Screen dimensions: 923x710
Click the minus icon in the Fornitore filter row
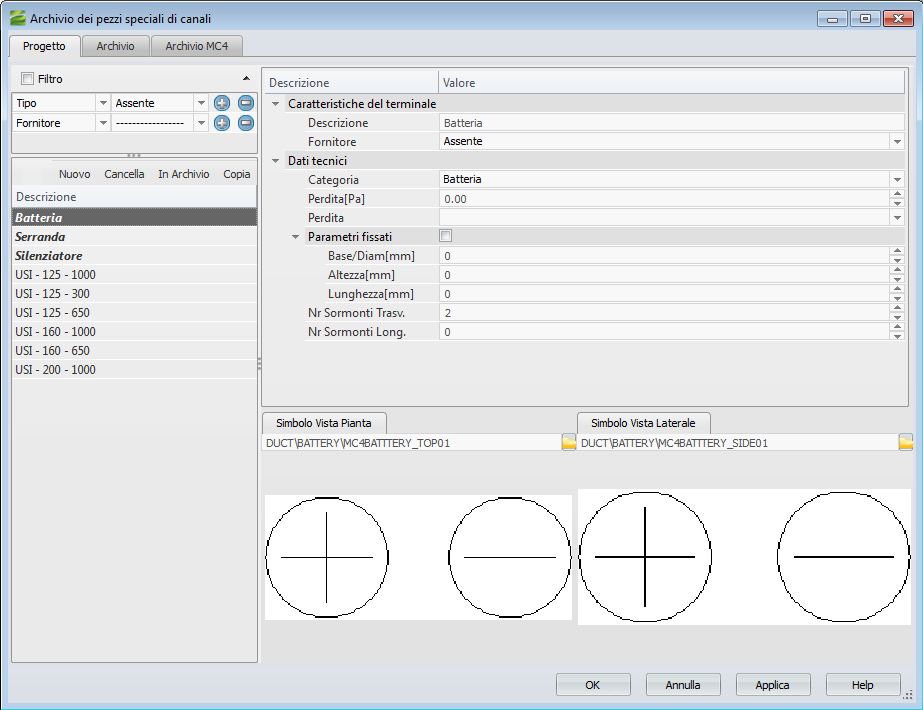pos(245,123)
